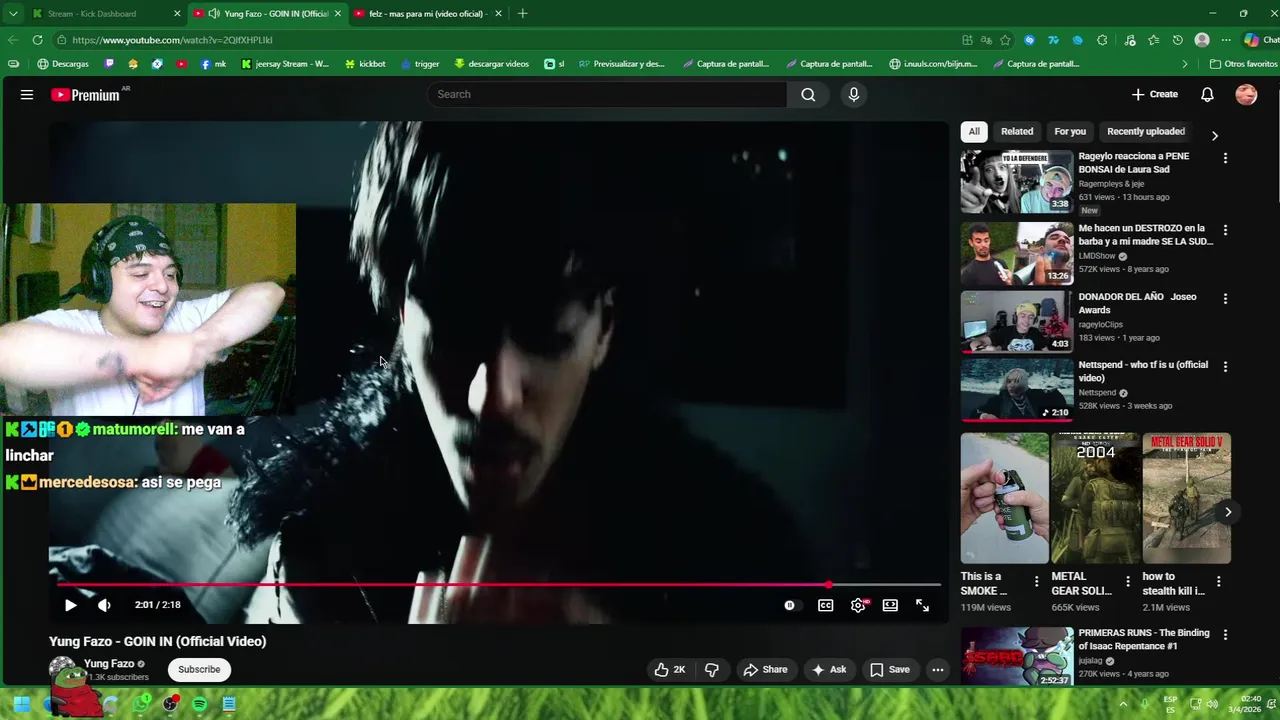Open options for DONADOR DEL AÑO video
Viewport: 1280px width, 720px height.
(1225, 298)
